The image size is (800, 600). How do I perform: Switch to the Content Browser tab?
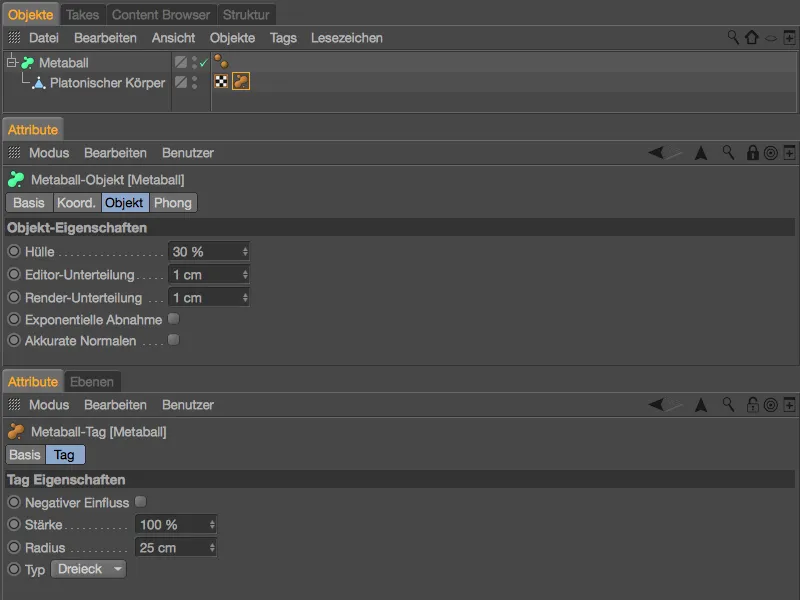click(161, 15)
